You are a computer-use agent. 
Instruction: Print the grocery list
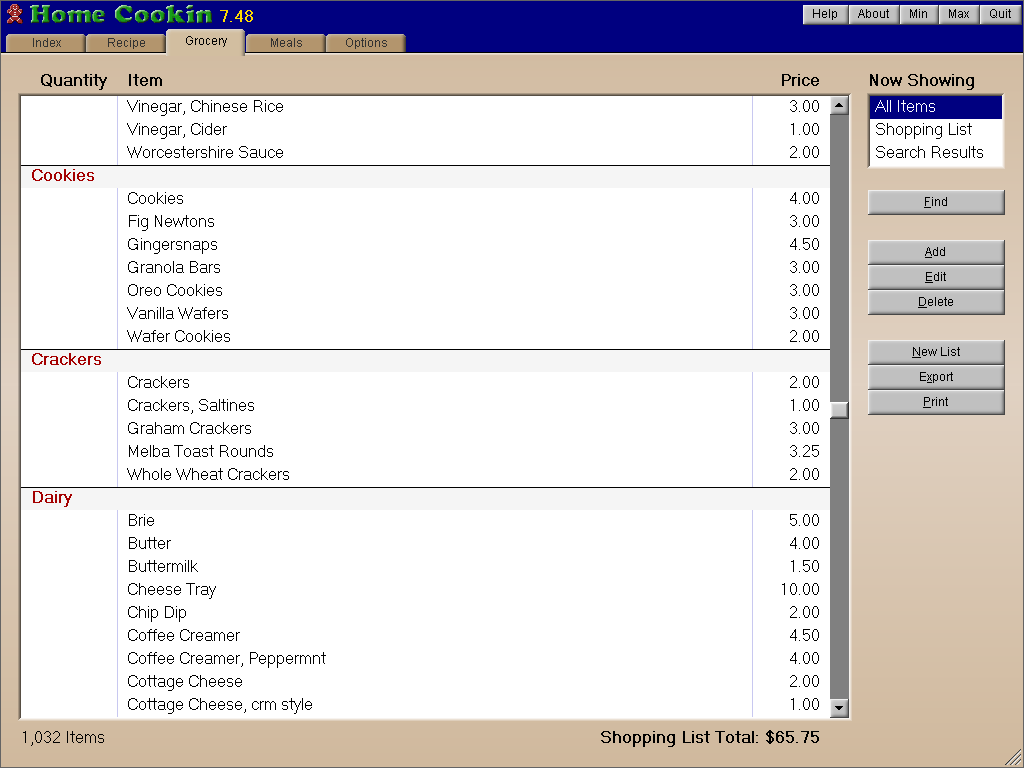[935, 402]
